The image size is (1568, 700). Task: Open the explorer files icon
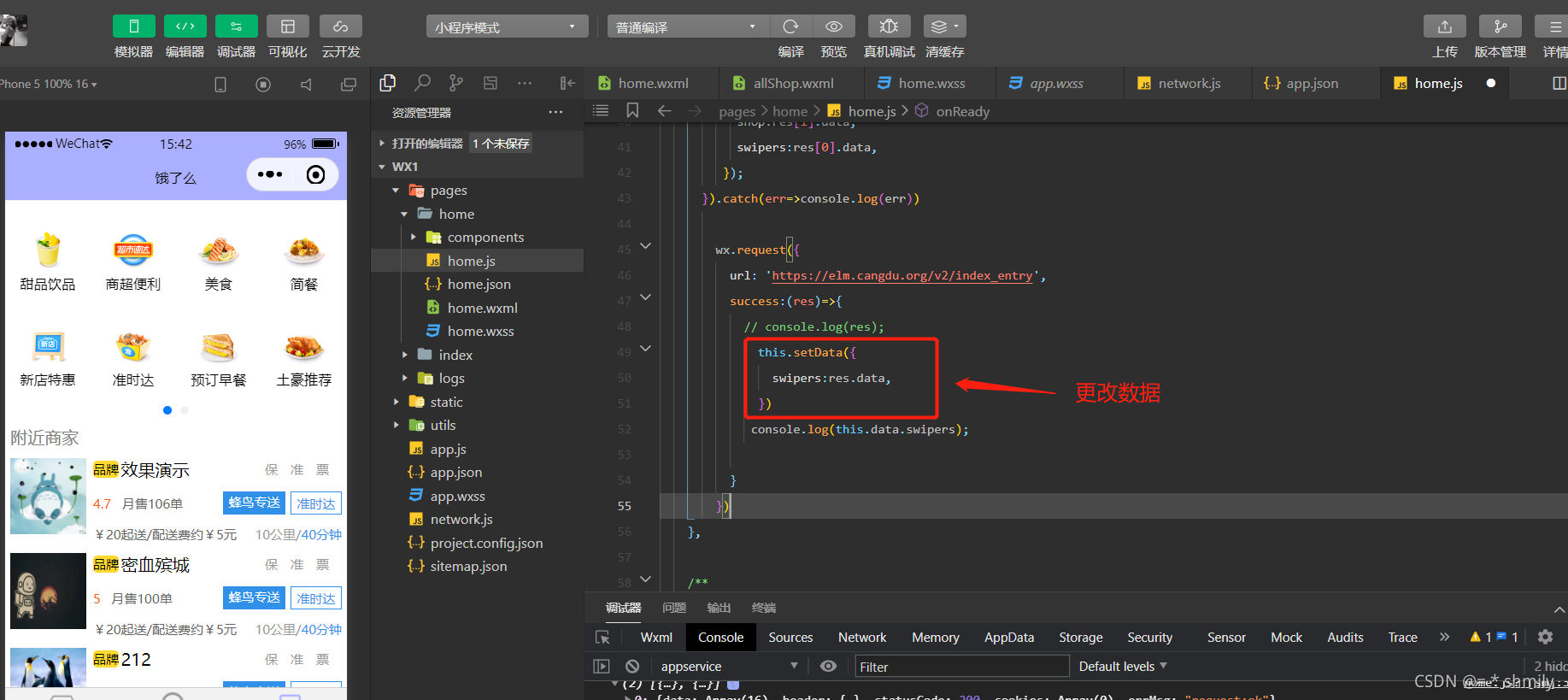coord(388,83)
